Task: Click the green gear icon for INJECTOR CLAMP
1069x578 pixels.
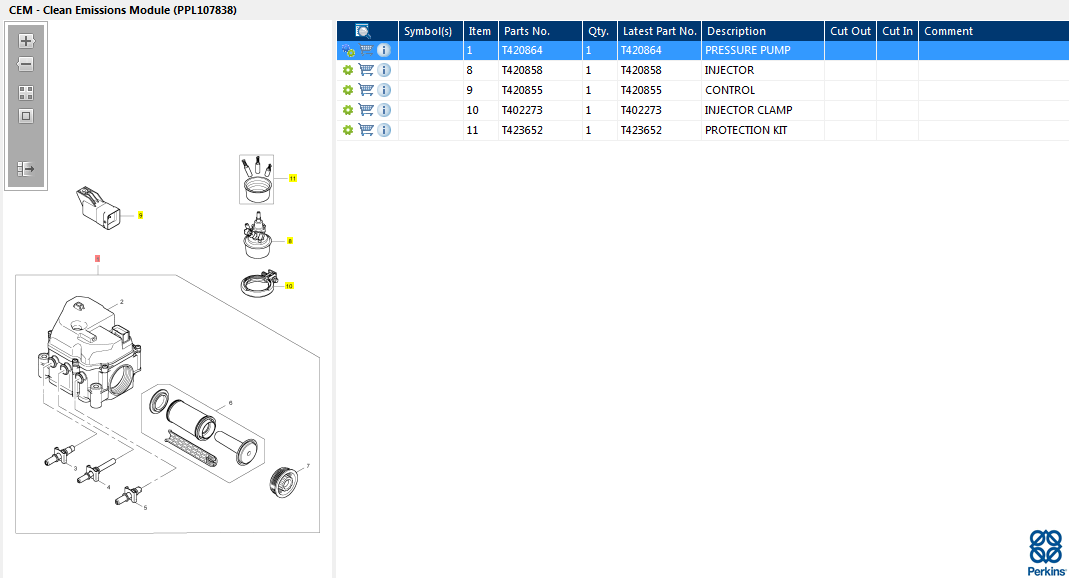Action: (x=348, y=110)
